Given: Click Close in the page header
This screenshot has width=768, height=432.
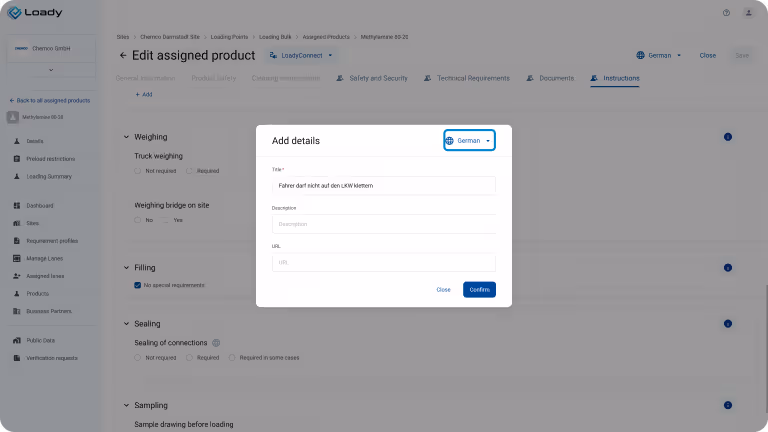Looking at the screenshot, I should 708,55.
